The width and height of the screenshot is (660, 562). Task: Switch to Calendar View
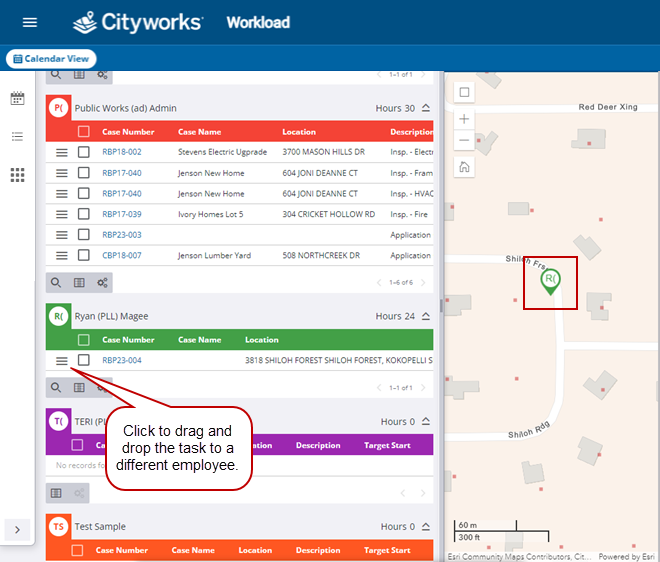coord(50,59)
